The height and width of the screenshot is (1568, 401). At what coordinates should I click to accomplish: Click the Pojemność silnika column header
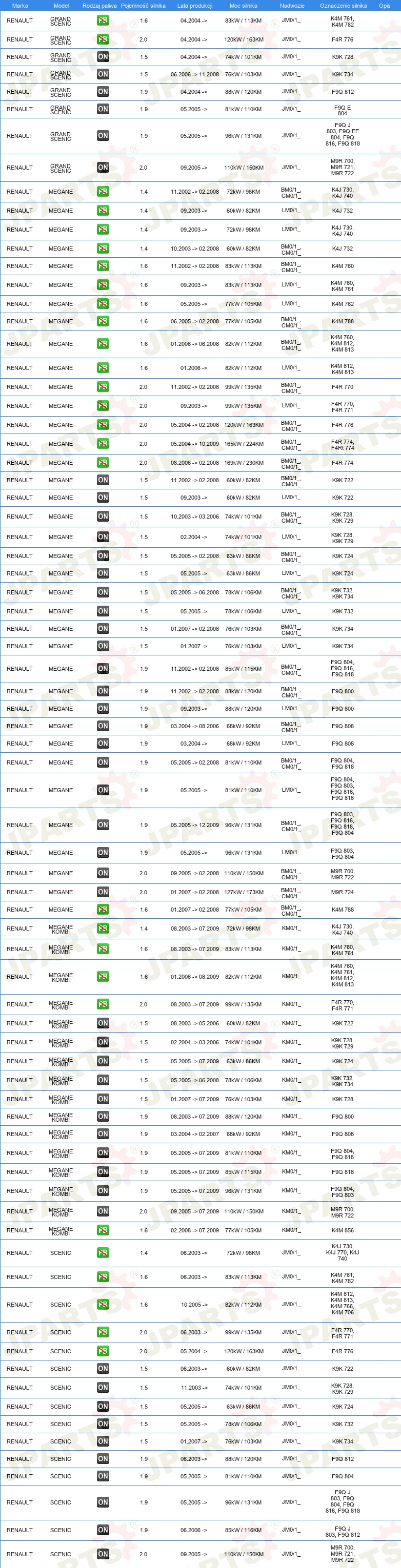coord(143,6)
